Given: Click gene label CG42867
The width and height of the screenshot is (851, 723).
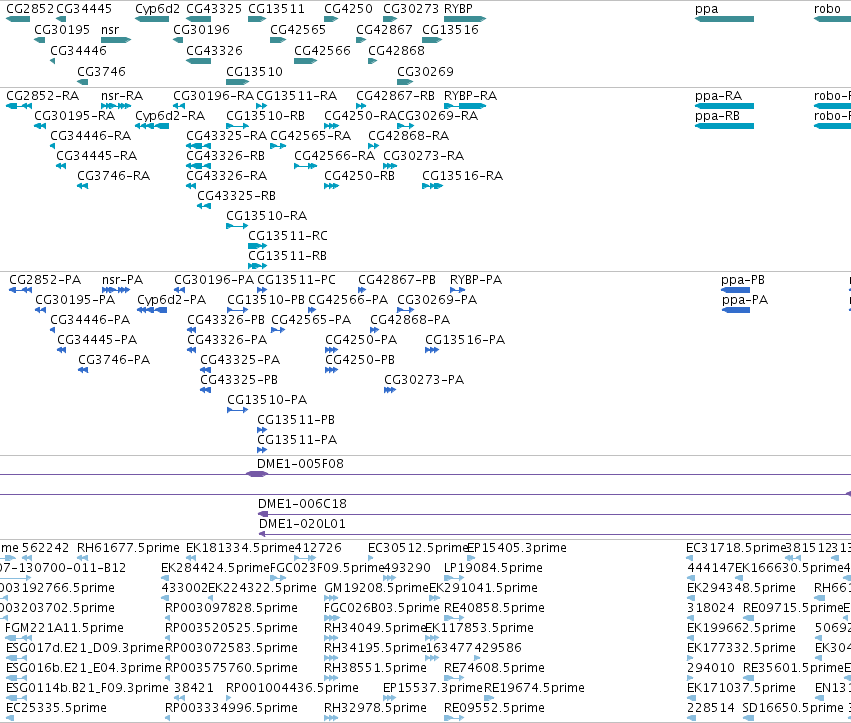Looking at the screenshot, I should [x=384, y=29].
